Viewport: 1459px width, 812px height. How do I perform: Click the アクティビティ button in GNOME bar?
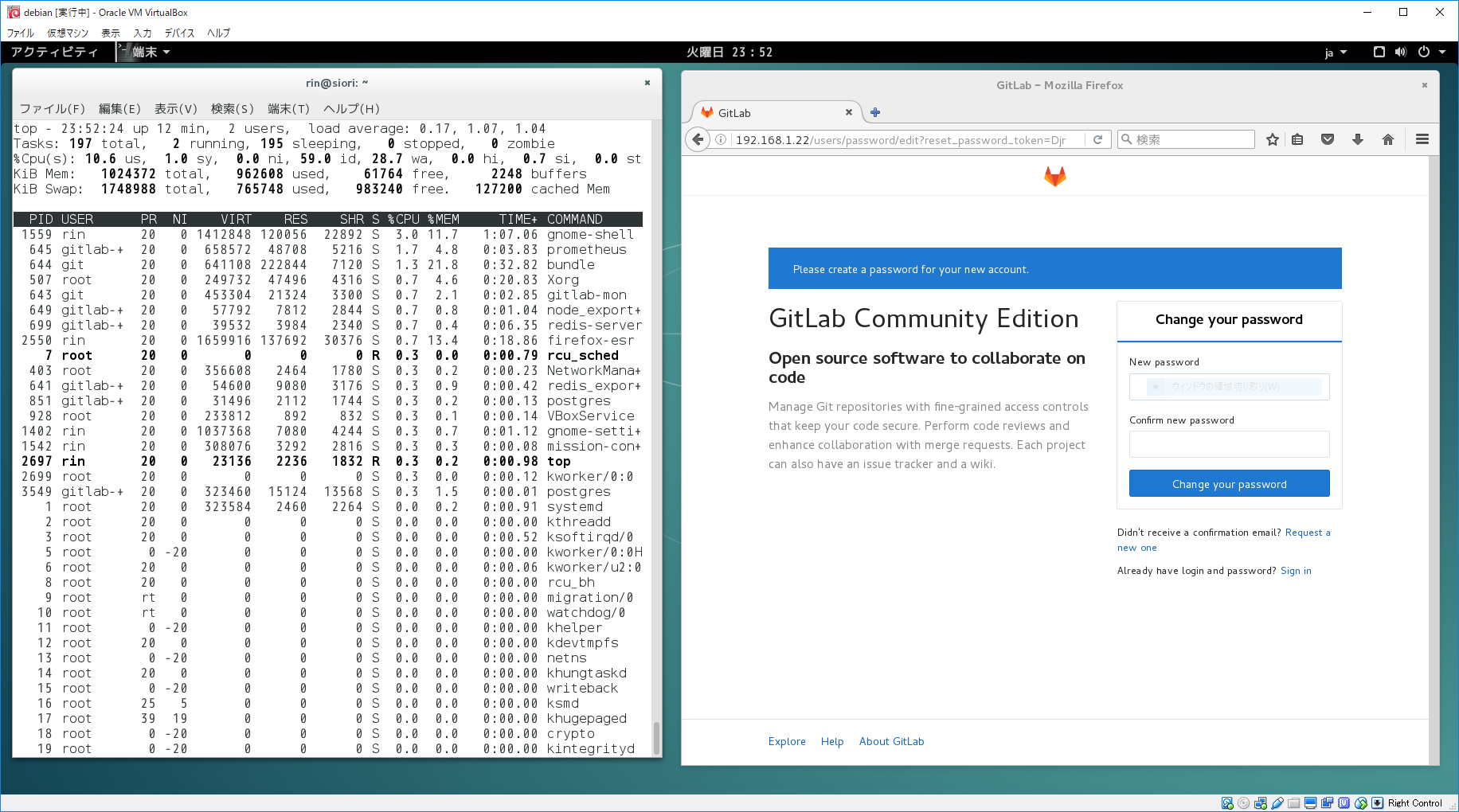[54, 53]
